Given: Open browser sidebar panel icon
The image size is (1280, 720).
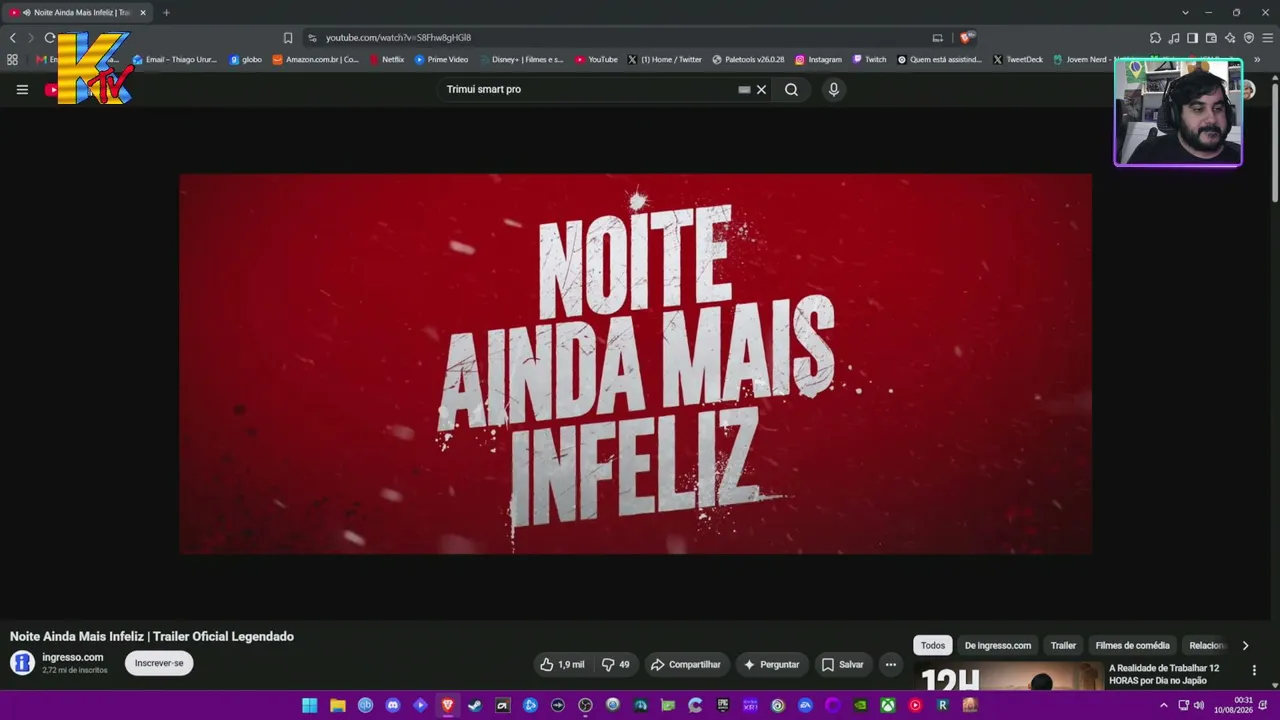Looking at the screenshot, I should click(x=1192, y=38).
